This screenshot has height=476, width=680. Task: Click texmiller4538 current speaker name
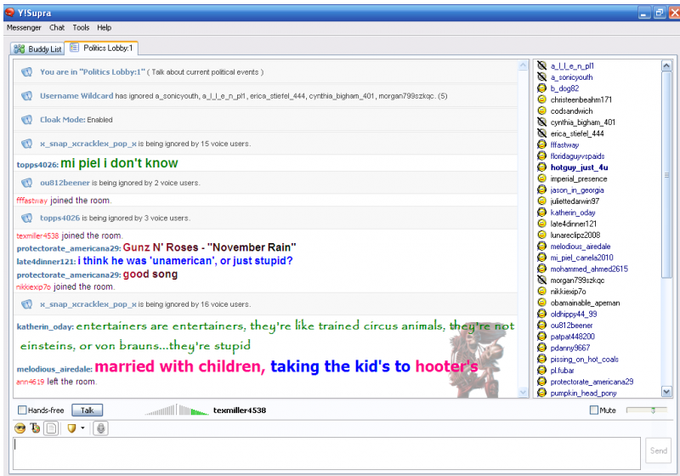239,410
